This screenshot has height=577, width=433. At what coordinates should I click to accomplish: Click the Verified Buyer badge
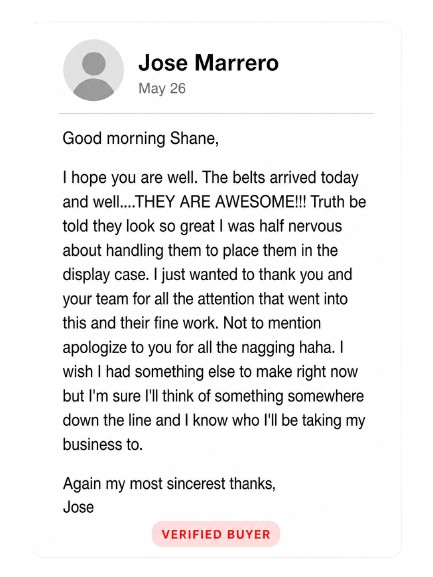coord(216,534)
